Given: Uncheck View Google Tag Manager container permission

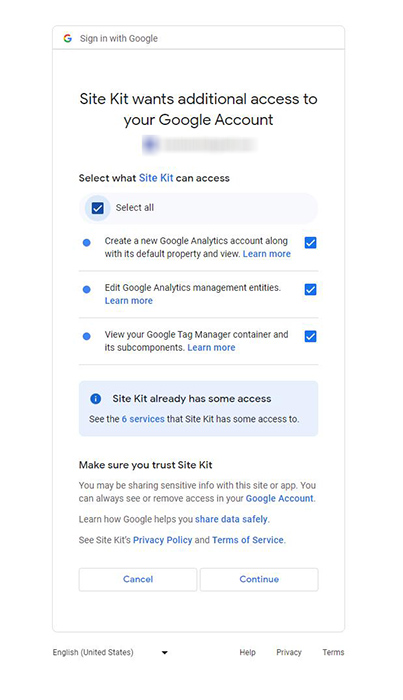Looking at the screenshot, I should (311, 336).
